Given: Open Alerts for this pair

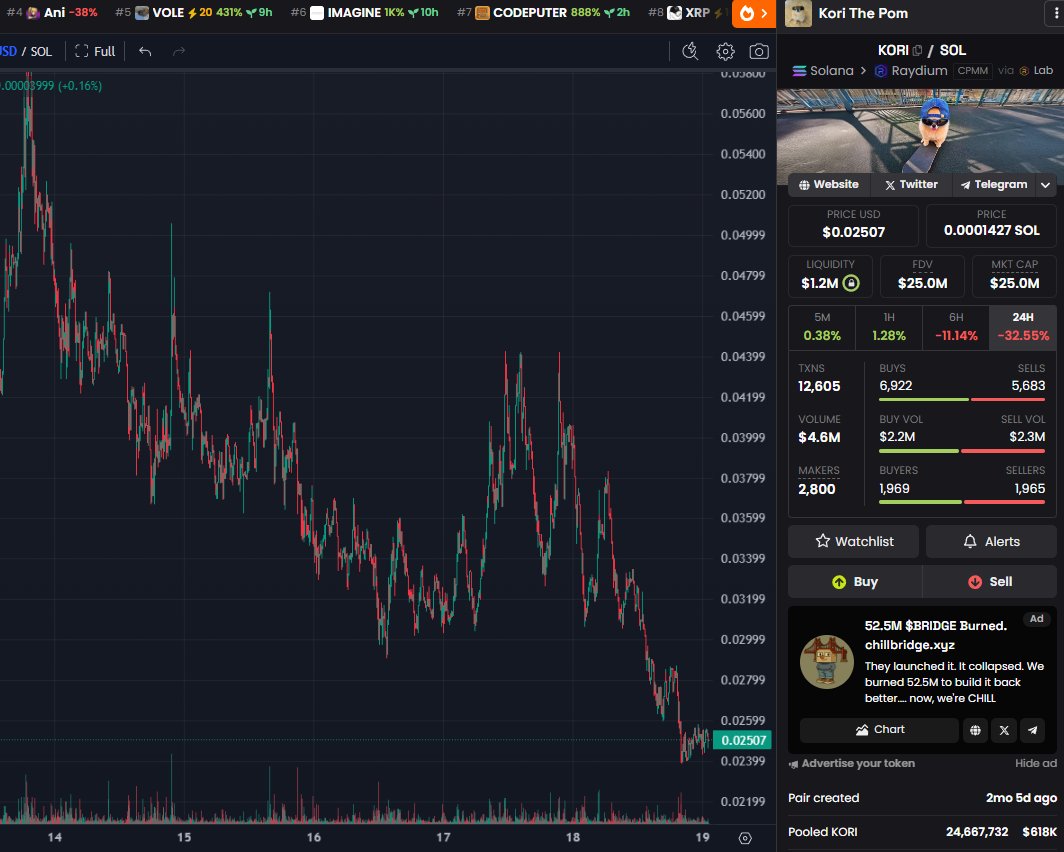Looking at the screenshot, I should pyautogui.click(x=991, y=541).
